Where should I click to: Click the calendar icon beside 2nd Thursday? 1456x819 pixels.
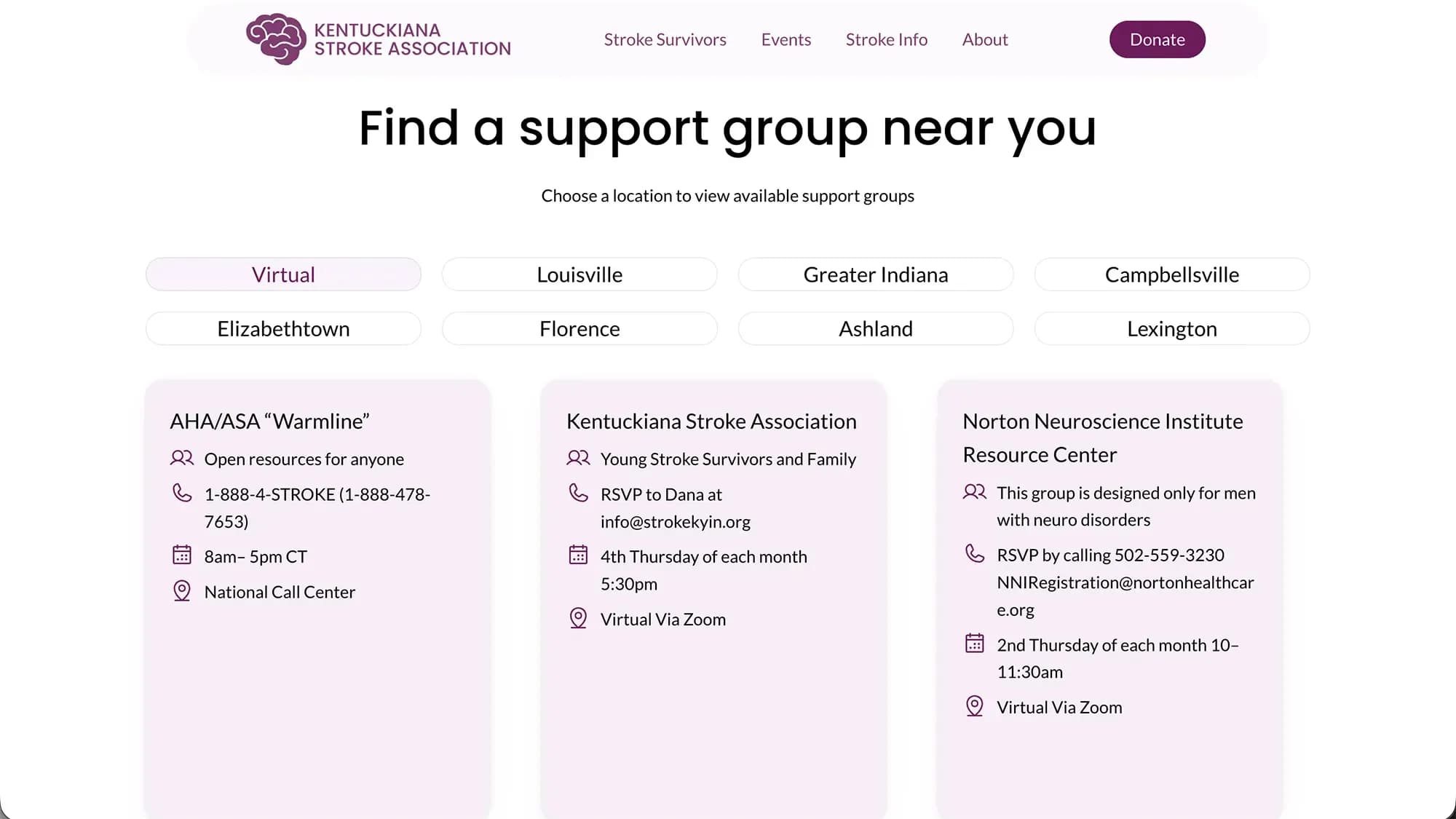pos(975,644)
